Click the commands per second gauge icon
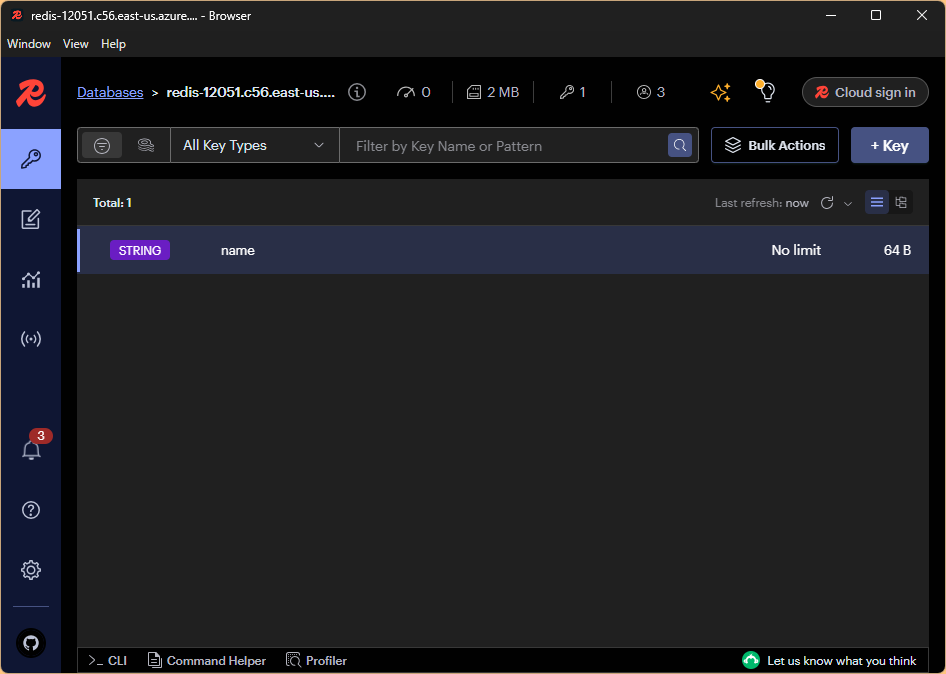Viewport: 946px width, 674px height. pos(405,92)
